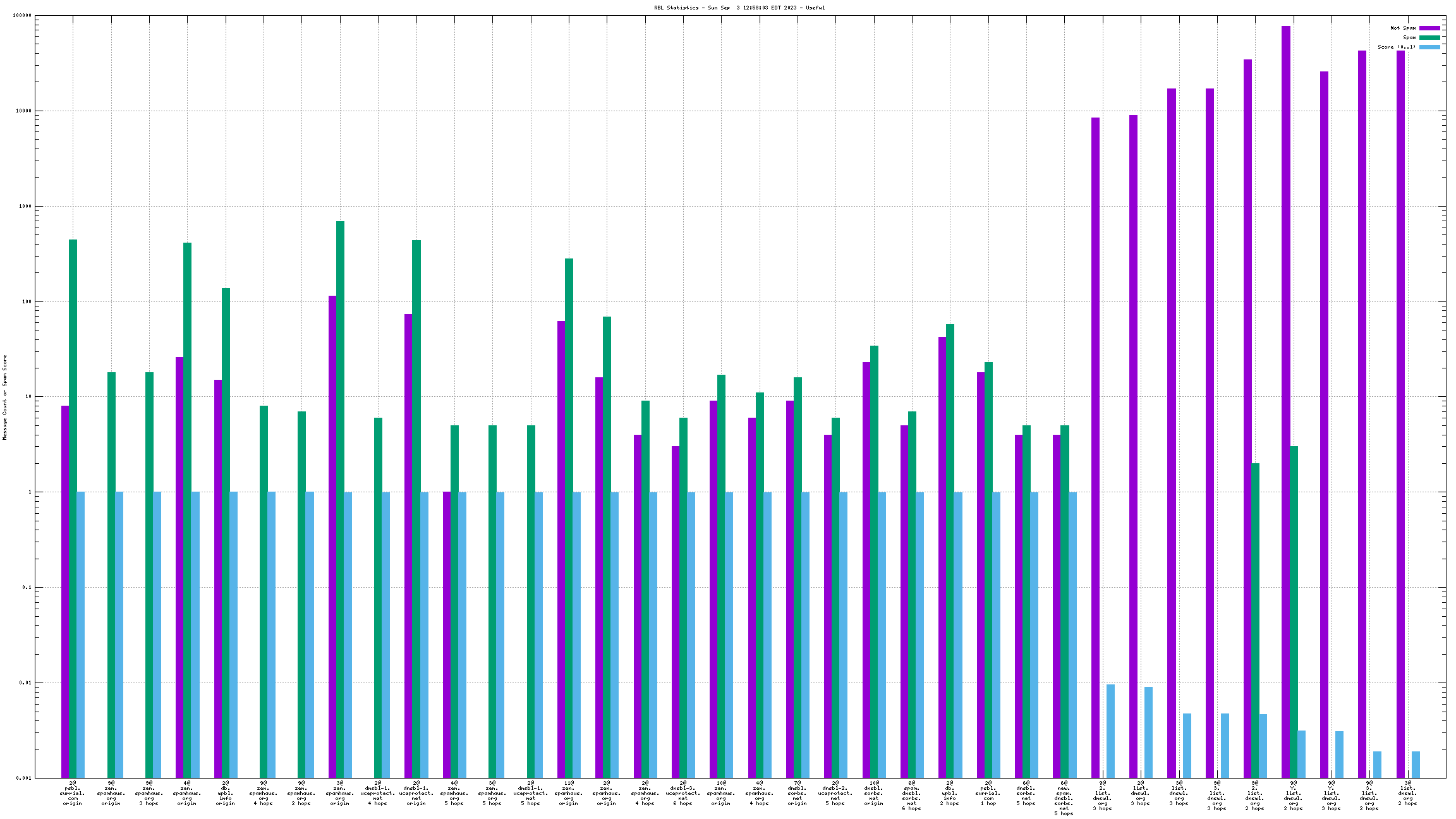Viewport: 1456px width, 819px height.
Task: Click the Message Count or Spam Score axis label
Action: coord(5,397)
